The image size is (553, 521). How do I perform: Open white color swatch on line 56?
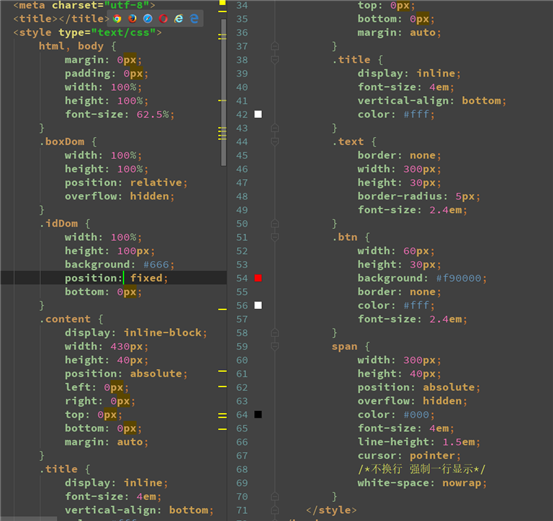(x=258, y=305)
